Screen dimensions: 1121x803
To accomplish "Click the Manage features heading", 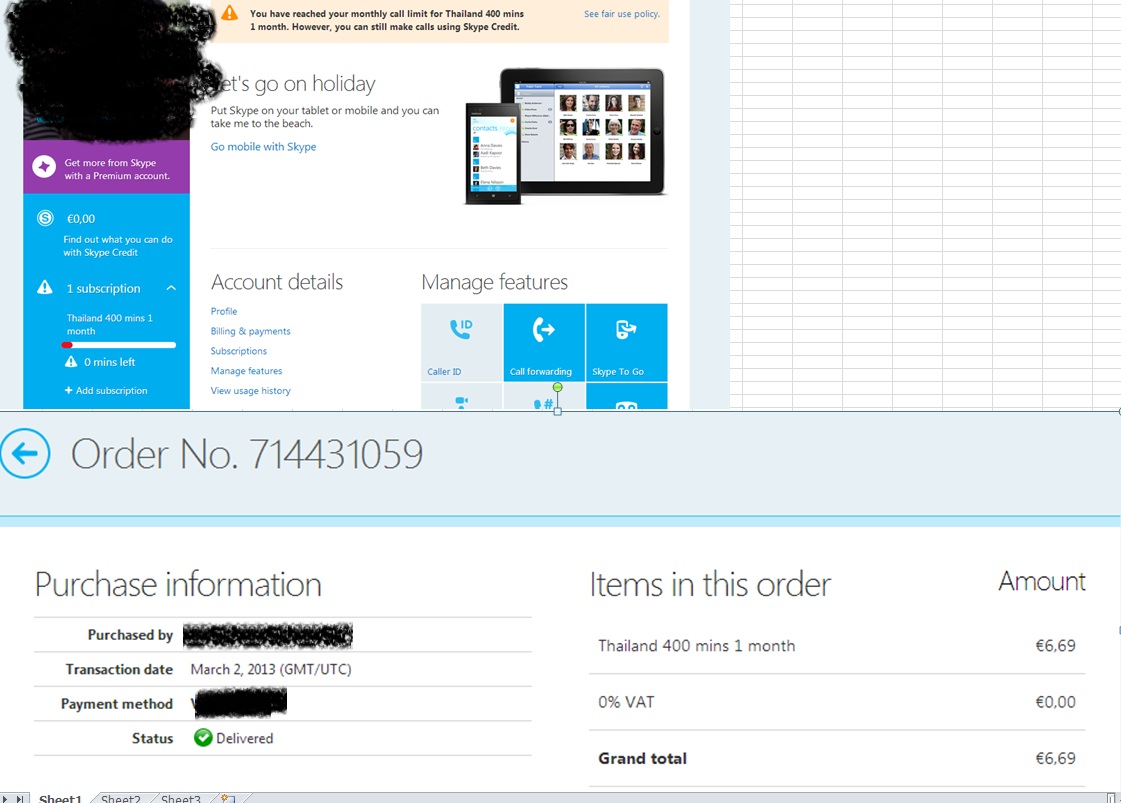I will 494,282.
